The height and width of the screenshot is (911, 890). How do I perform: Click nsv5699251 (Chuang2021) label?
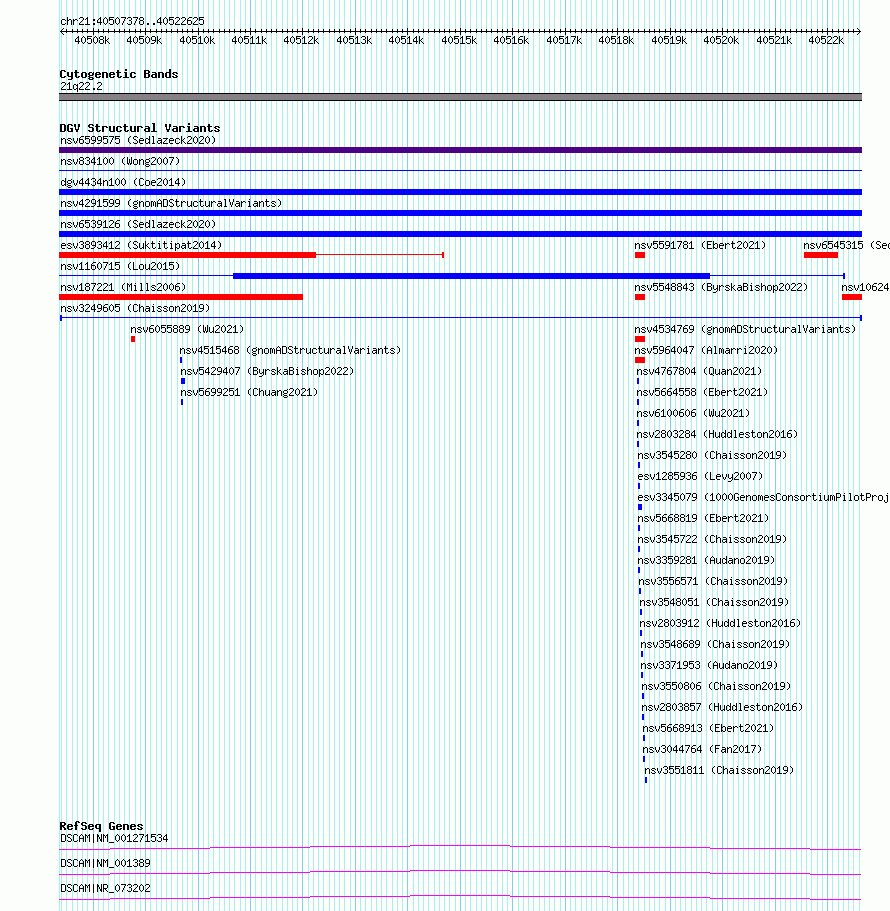tap(249, 392)
